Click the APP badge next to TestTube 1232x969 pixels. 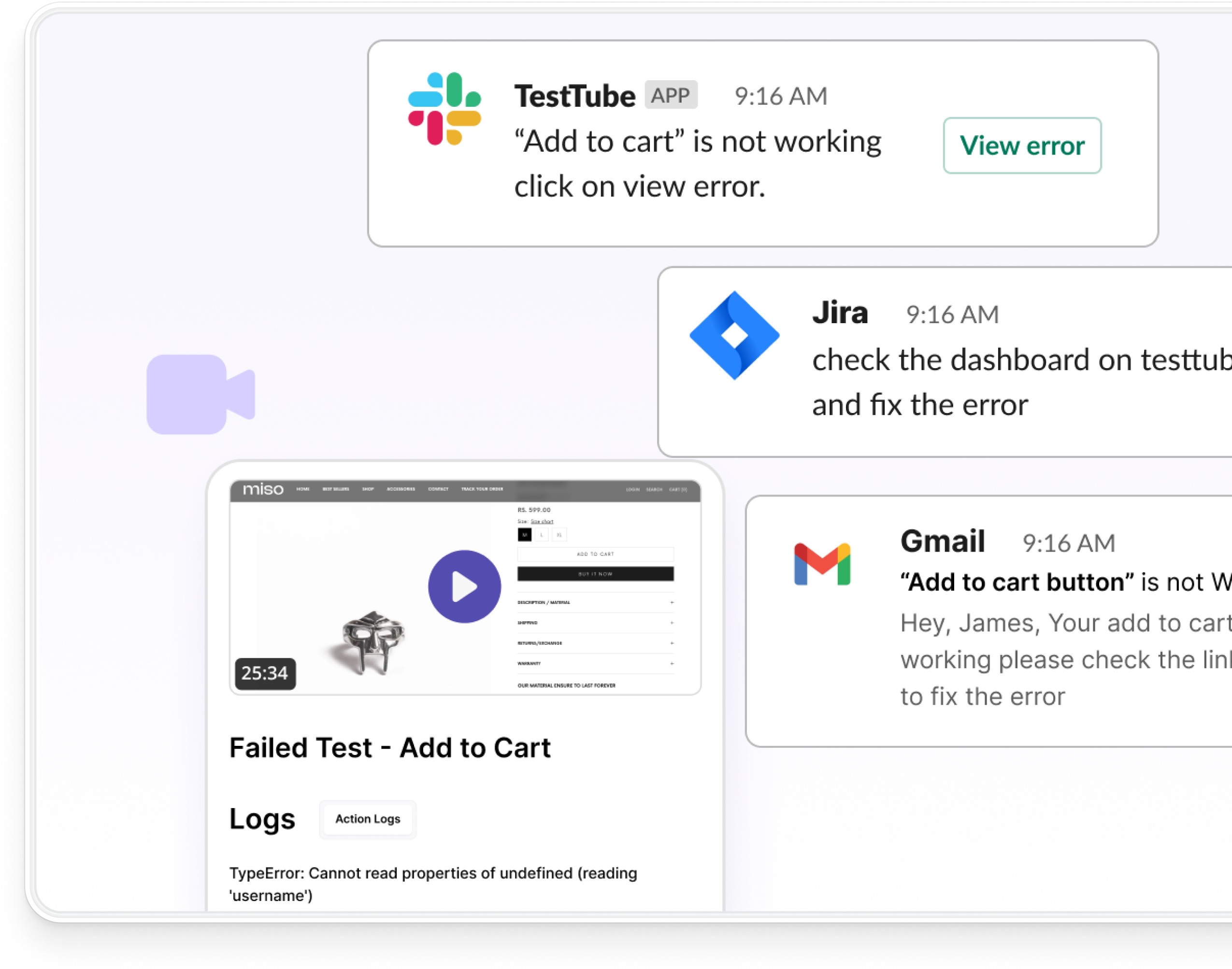(670, 95)
